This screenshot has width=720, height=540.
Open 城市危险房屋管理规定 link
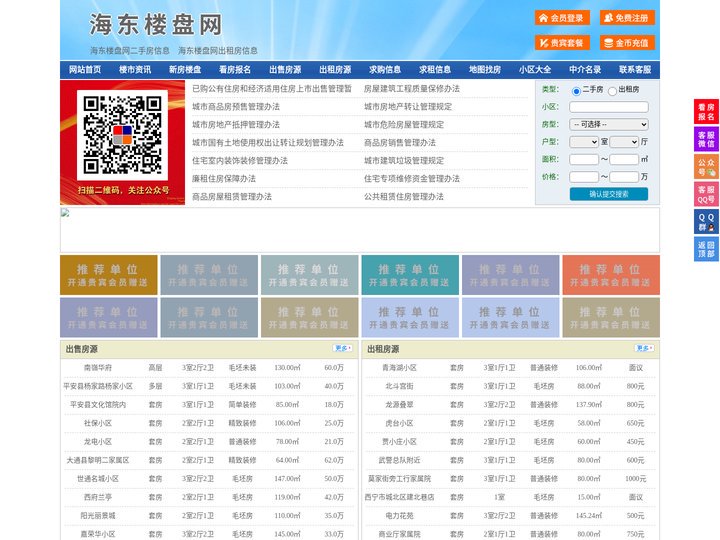404,124
